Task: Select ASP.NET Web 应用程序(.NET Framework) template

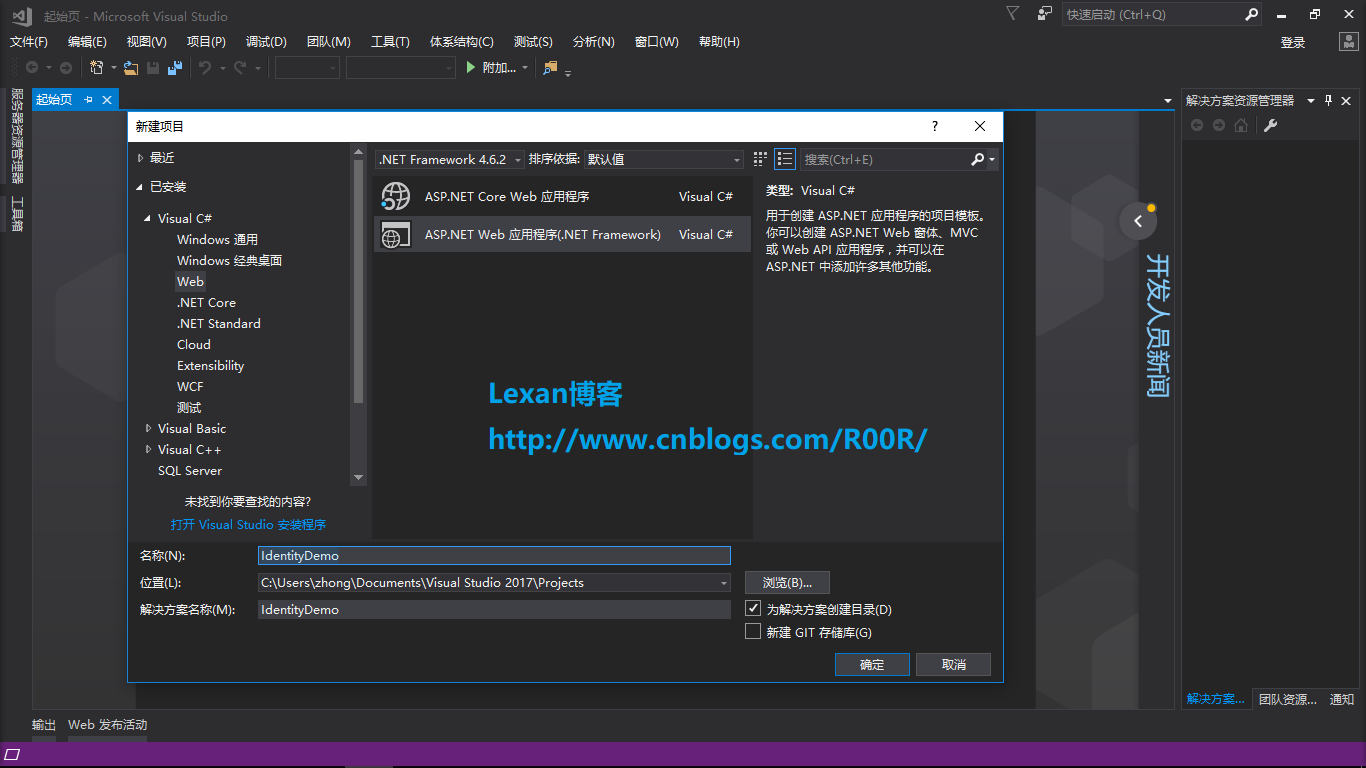Action: 562,234
